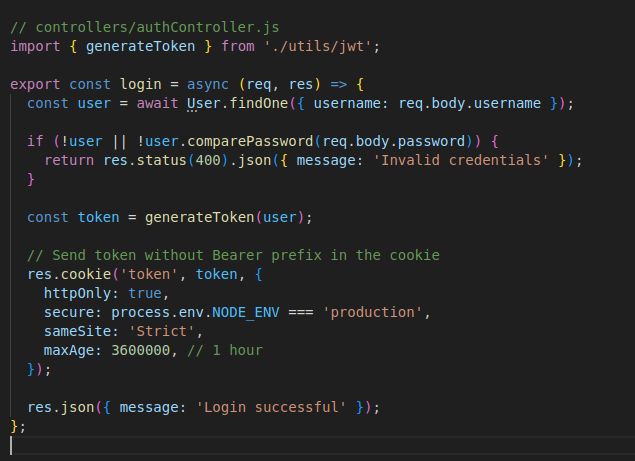Click 'generateToken' in the token assignment line

click(x=199, y=218)
